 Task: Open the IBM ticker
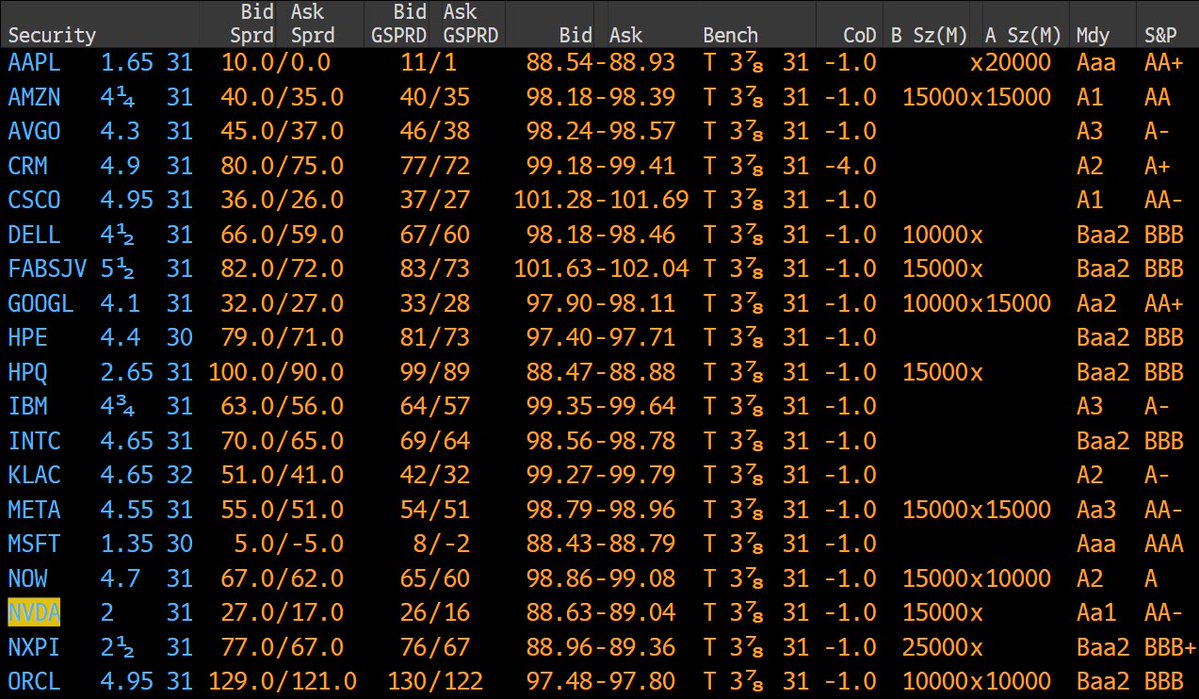[x=28, y=406]
